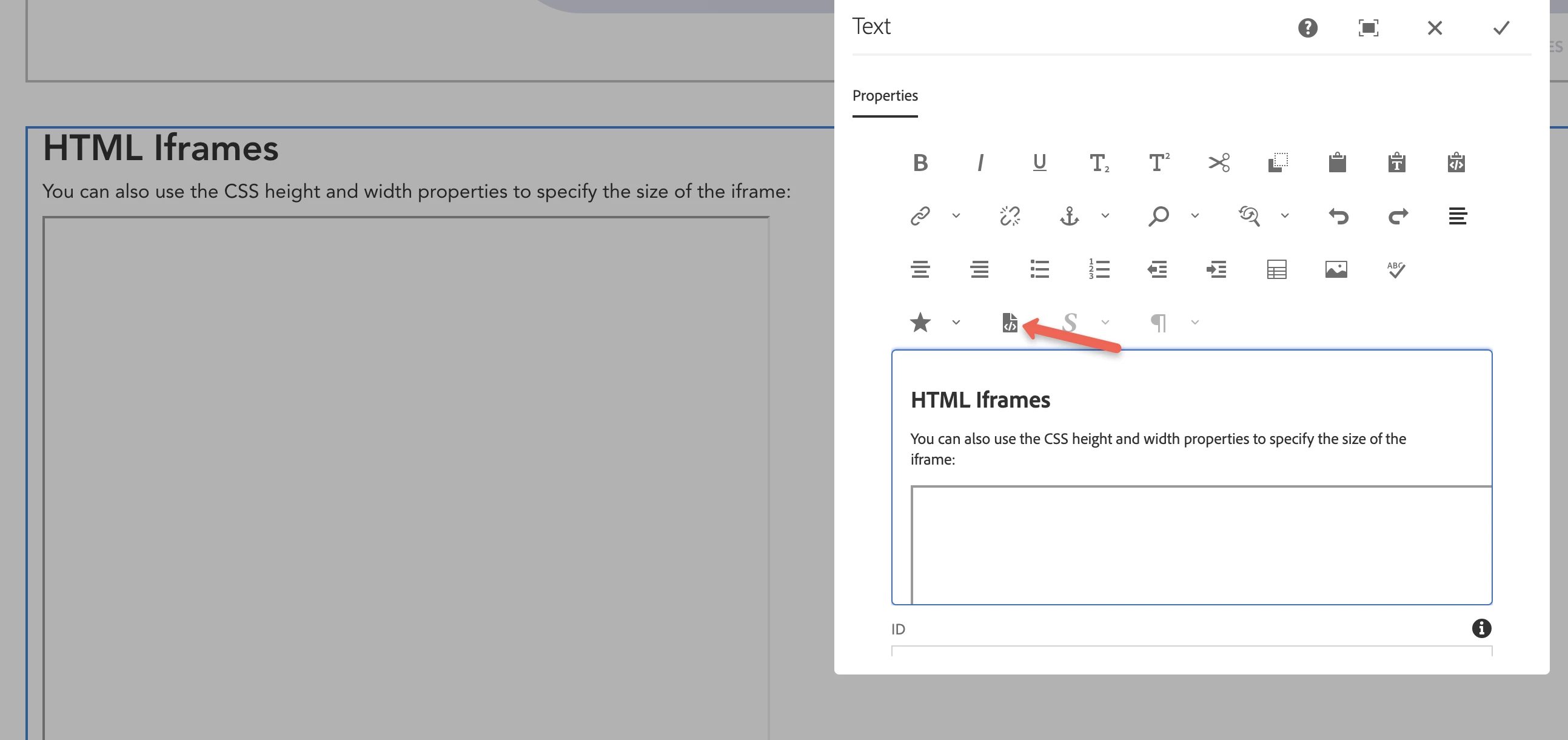
Task: Select the Properties tab
Action: coord(885,96)
